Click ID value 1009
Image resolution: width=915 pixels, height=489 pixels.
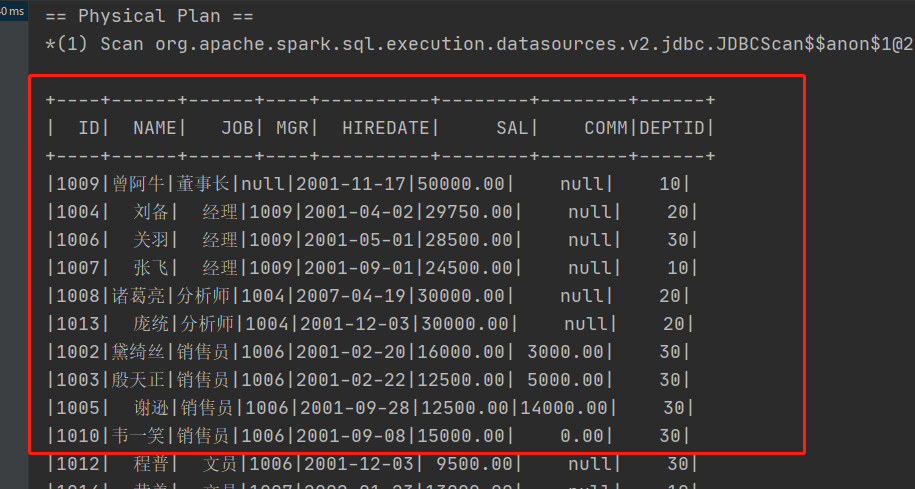pos(78,184)
